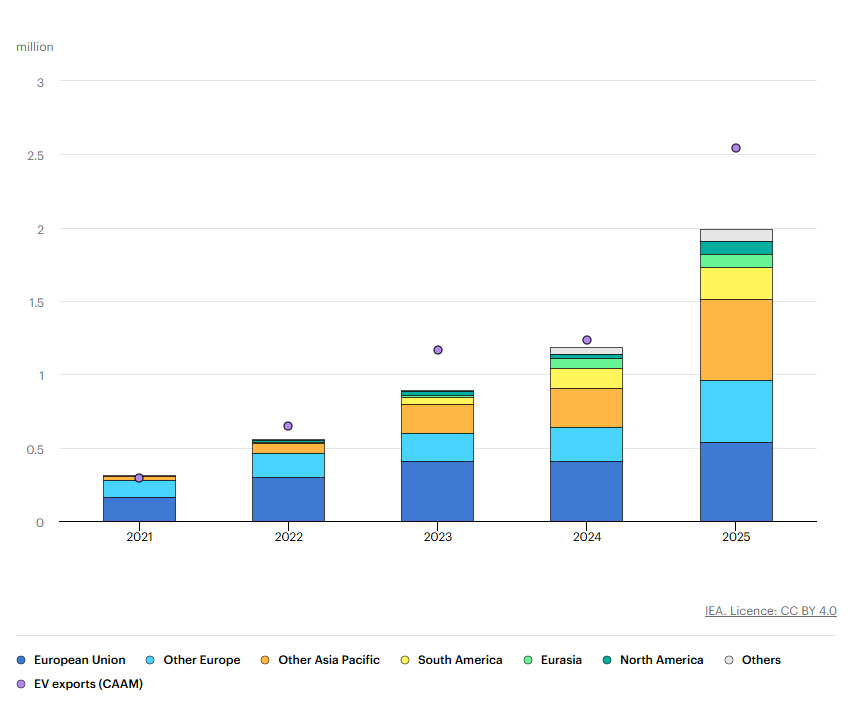This screenshot has height=702, width=851.
Task: Select the 2022 EV exports purple marker
Action: click(x=288, y=426)
